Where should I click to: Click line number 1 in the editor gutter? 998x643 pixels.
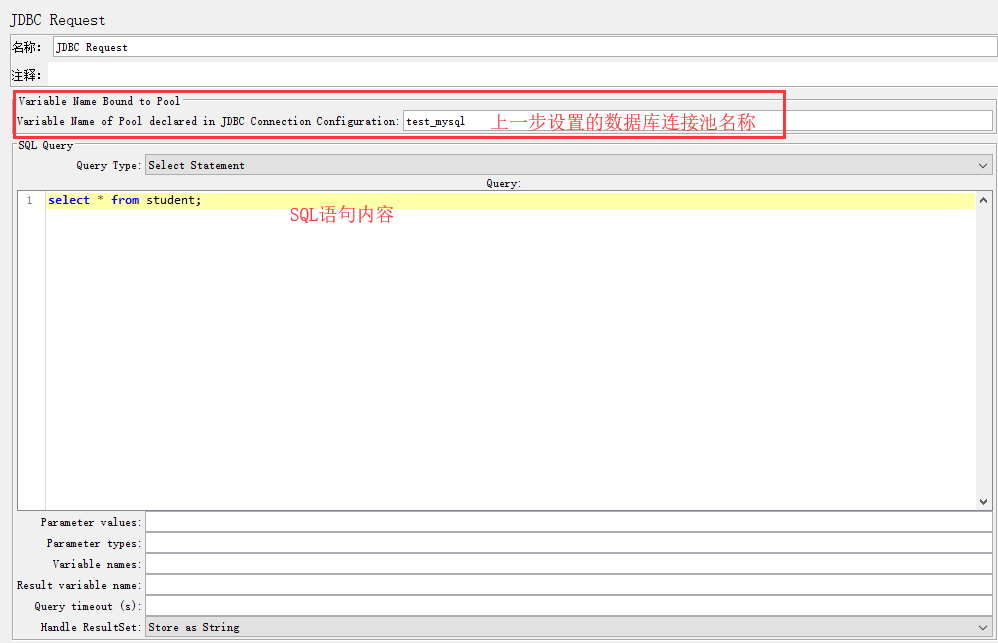coord(29,200)
